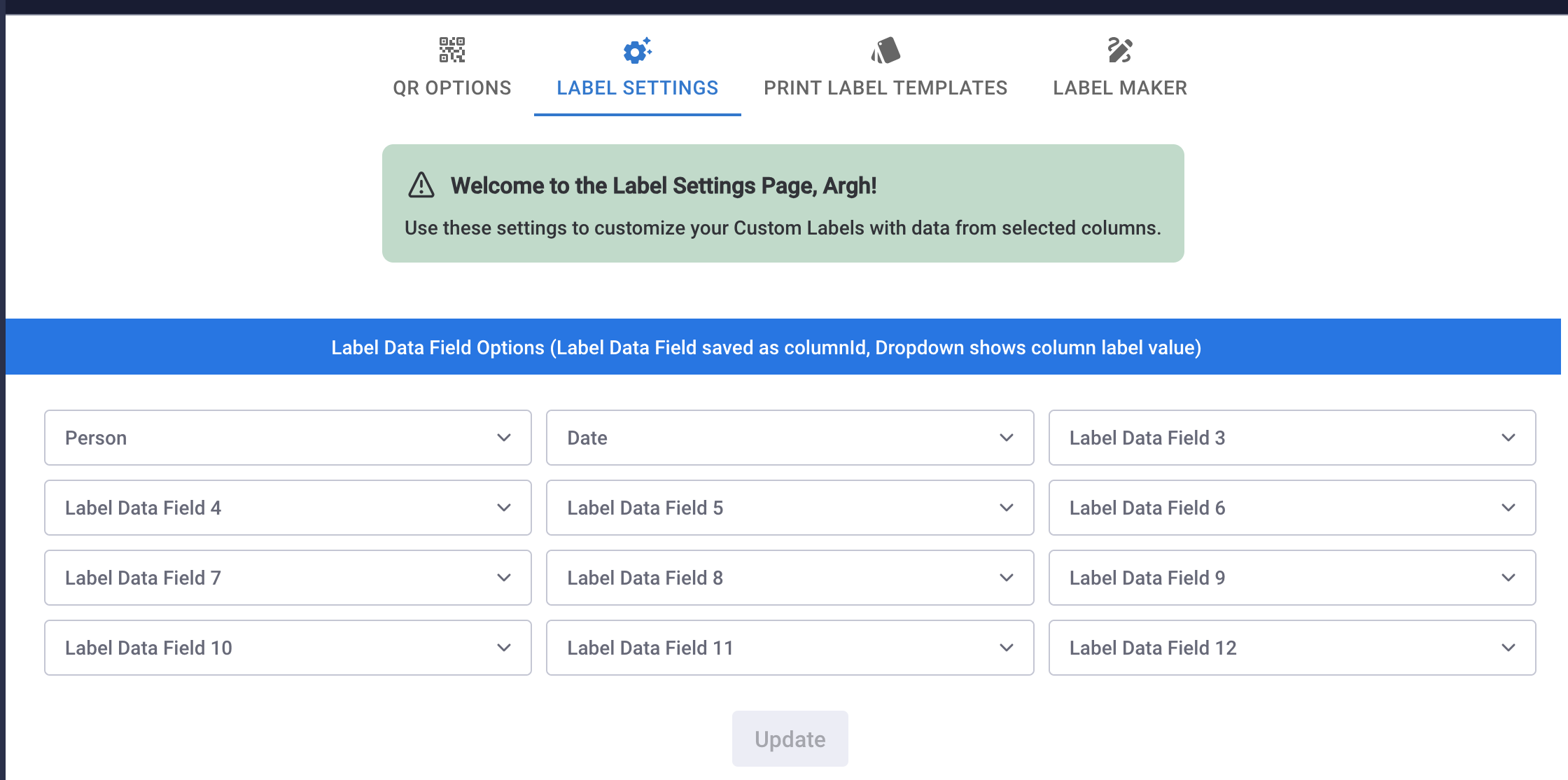Open Label Data Field 4 dropdown
This screenshot has height=780, width=1568.
(x=288, y=508)
